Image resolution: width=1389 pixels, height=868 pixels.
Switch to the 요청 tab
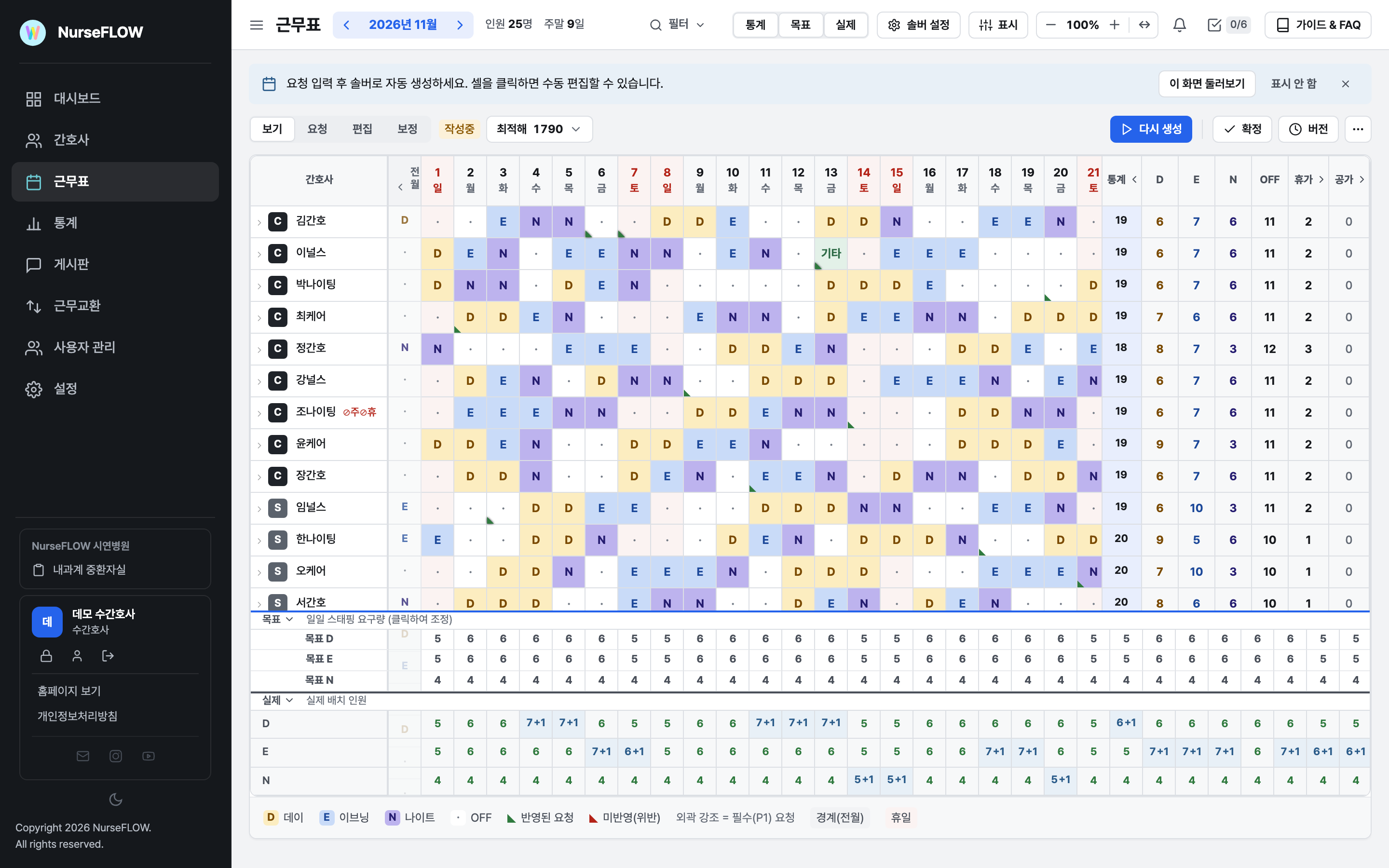317,129
